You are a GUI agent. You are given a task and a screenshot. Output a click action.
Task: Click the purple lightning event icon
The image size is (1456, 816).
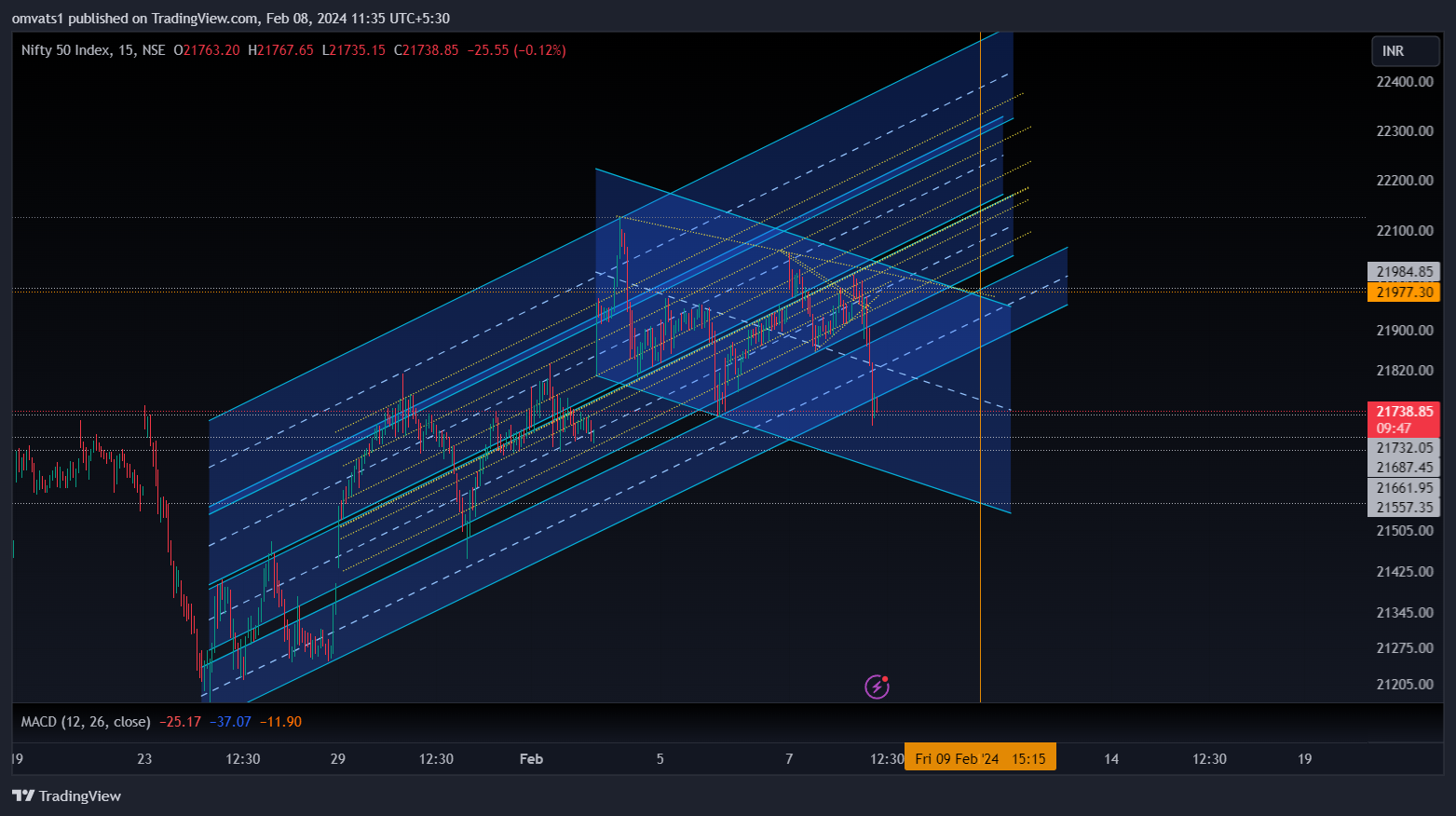[x=877, y=687]
